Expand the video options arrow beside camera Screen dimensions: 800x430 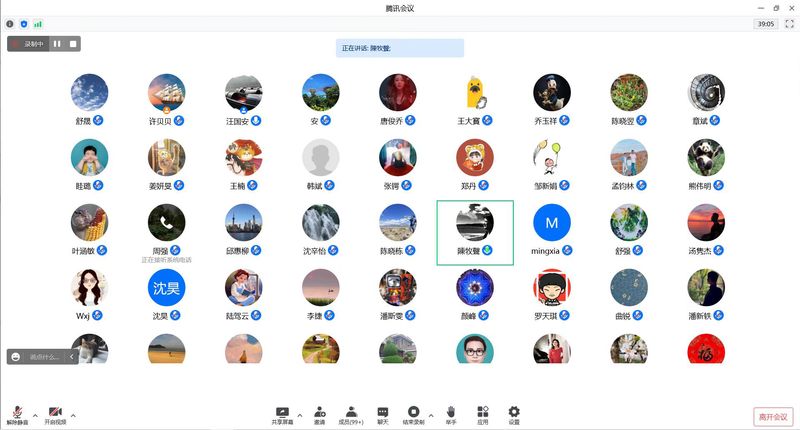pyautogui.click(x=73, y=413)
